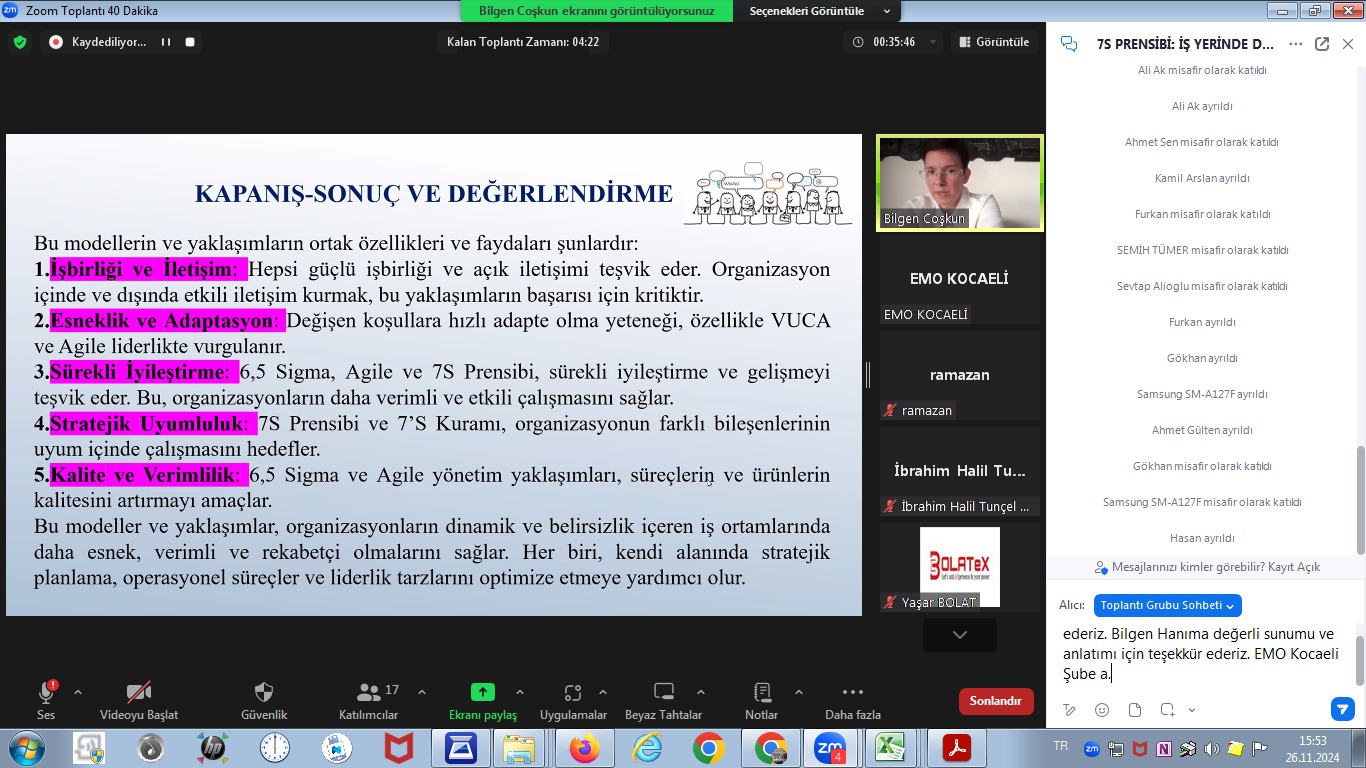Open Daha fazla more options
Viewport: 1366px width, 768px height.
853,700
